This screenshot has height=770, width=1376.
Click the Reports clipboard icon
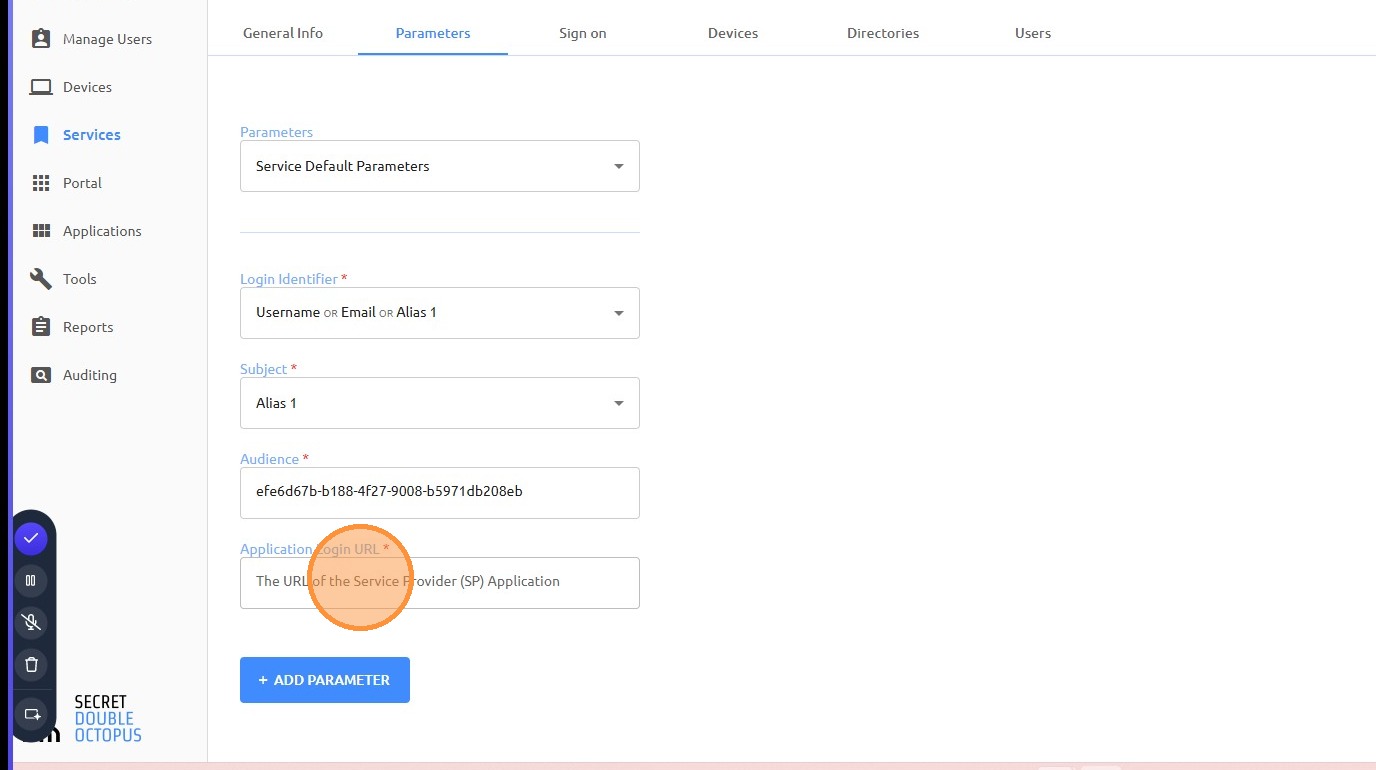pyautogui.click(x=41, y=327)
